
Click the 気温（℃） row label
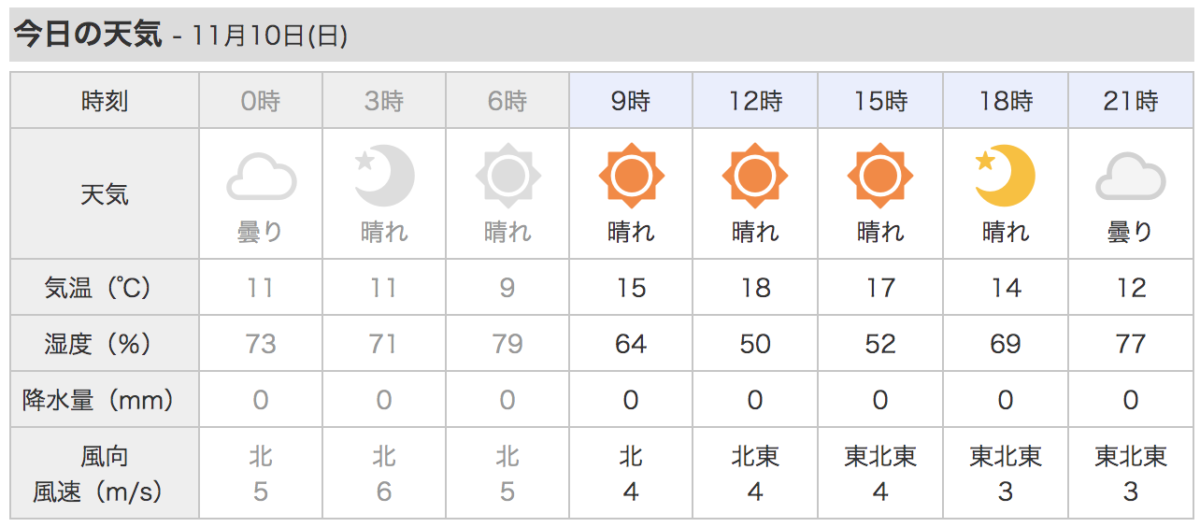click(x=105, y=288)
